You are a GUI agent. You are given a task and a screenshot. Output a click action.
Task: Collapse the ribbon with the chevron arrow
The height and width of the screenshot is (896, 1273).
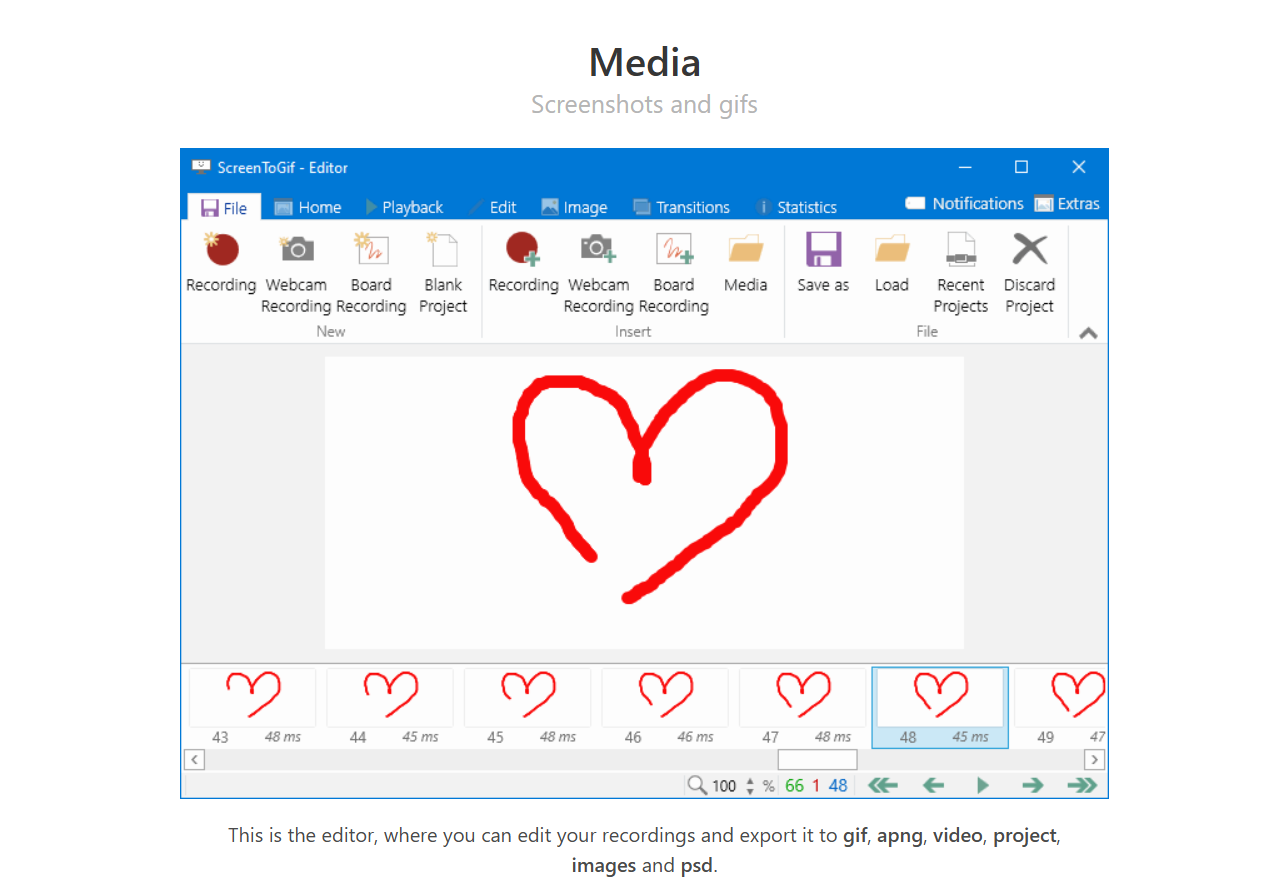(x=1088, y=333)
